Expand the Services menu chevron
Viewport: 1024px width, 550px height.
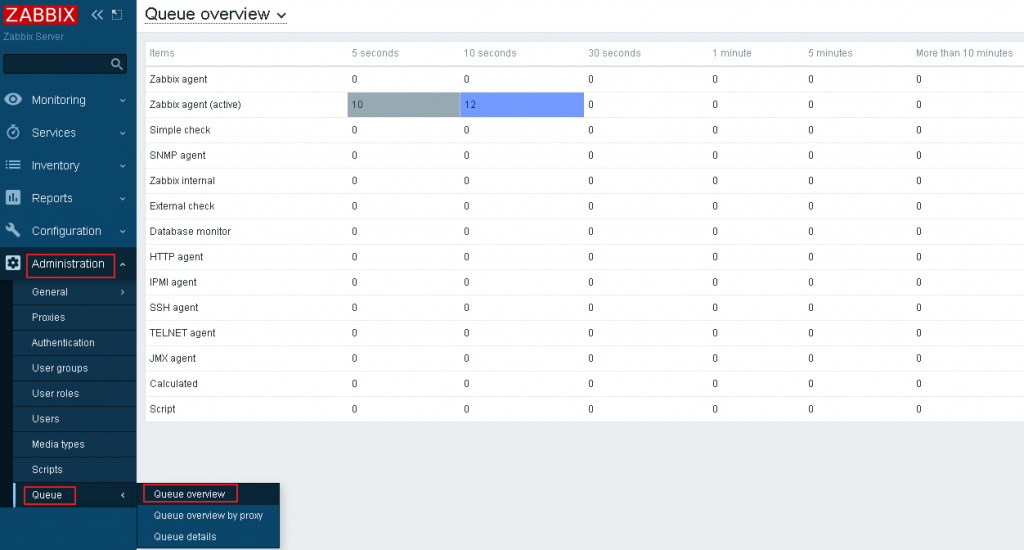click(x=122, y=133)
